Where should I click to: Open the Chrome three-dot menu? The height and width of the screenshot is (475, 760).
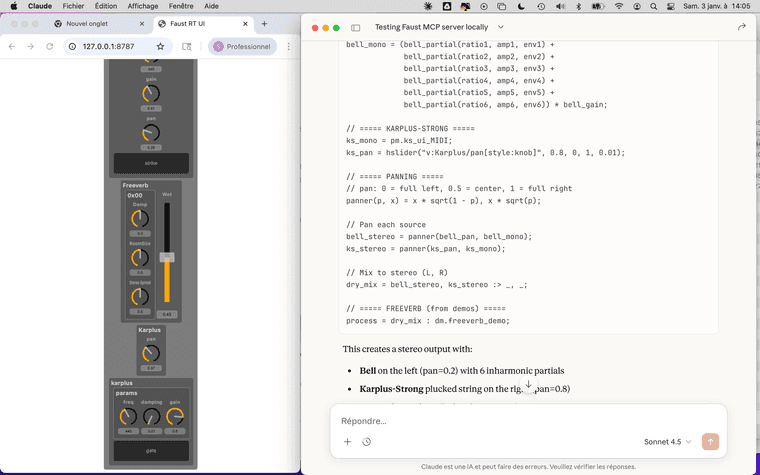pyautogui.click(x=289, y=46)
